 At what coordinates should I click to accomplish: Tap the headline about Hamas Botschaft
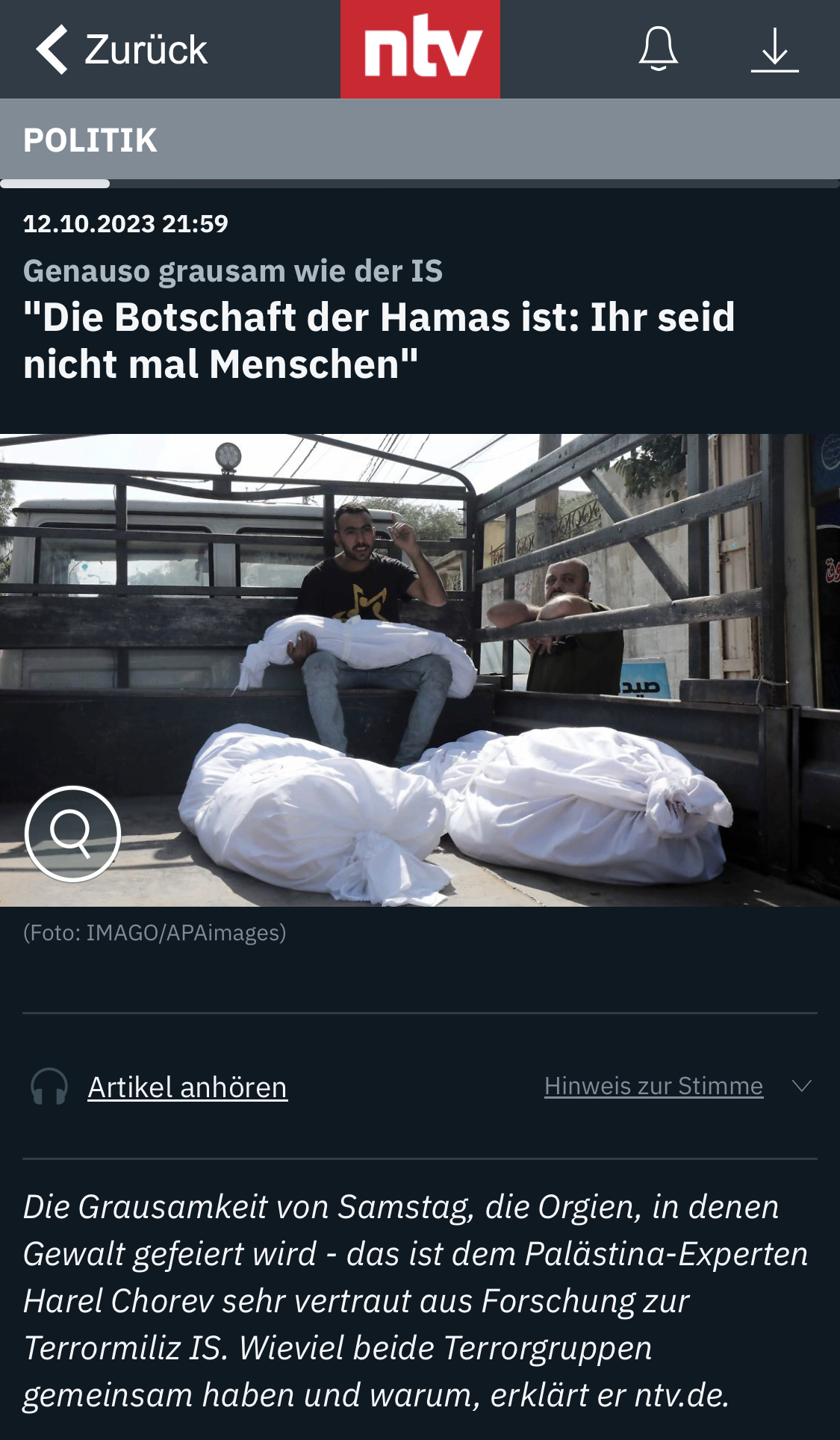(379, 341)
